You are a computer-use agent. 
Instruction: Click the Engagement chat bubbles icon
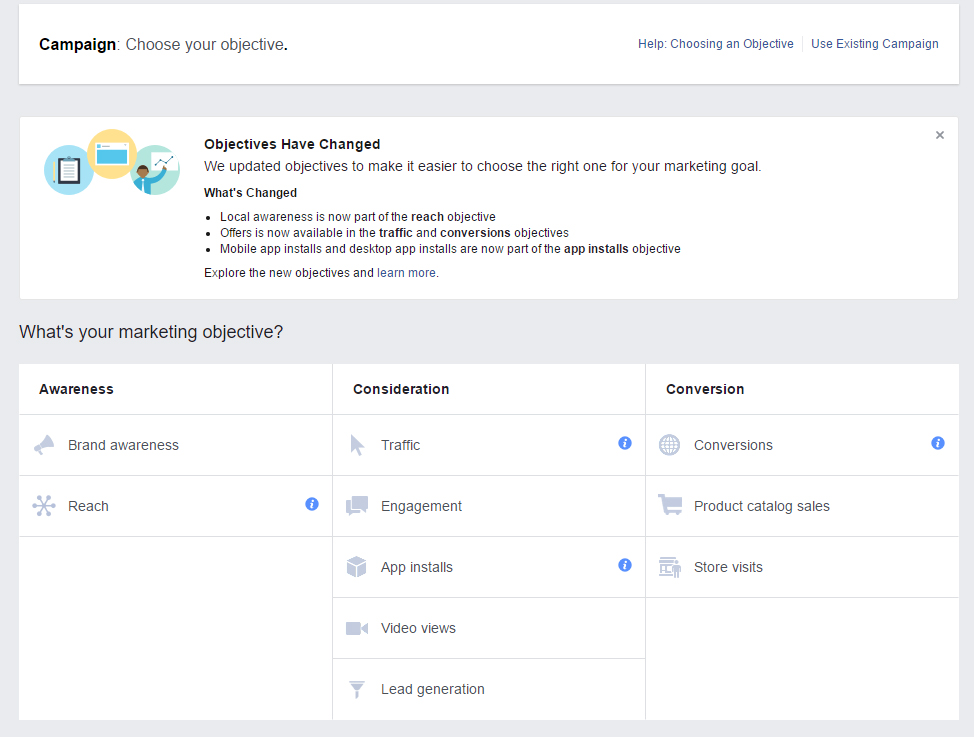357,506
